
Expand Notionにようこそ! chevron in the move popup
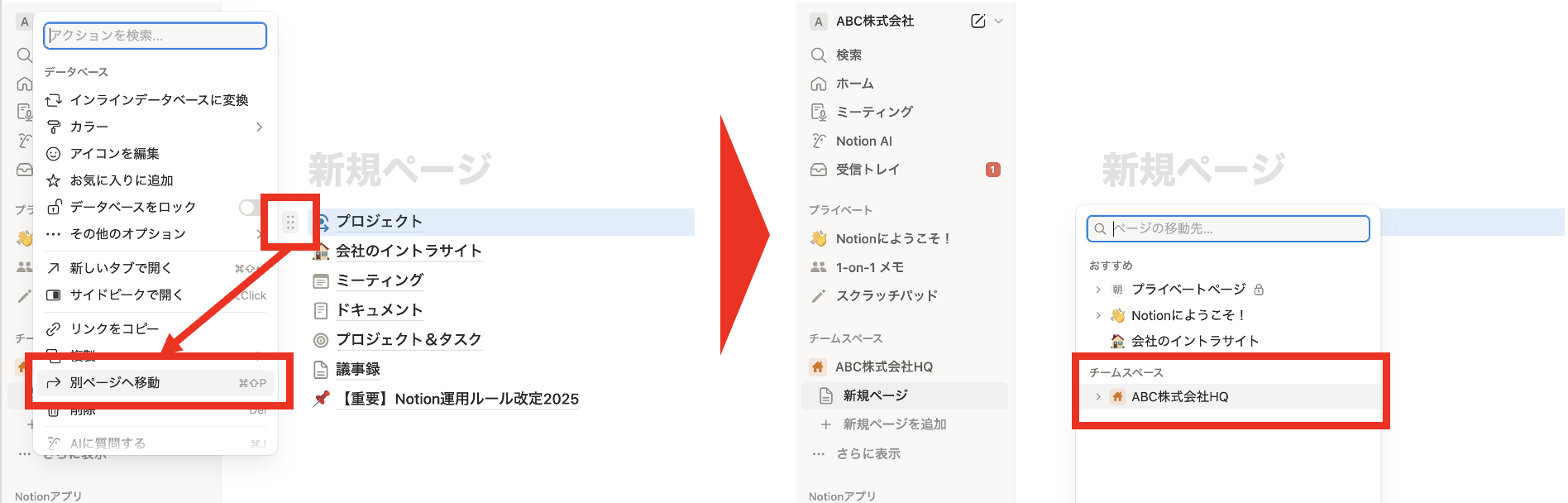click(x=1098, y=315)
